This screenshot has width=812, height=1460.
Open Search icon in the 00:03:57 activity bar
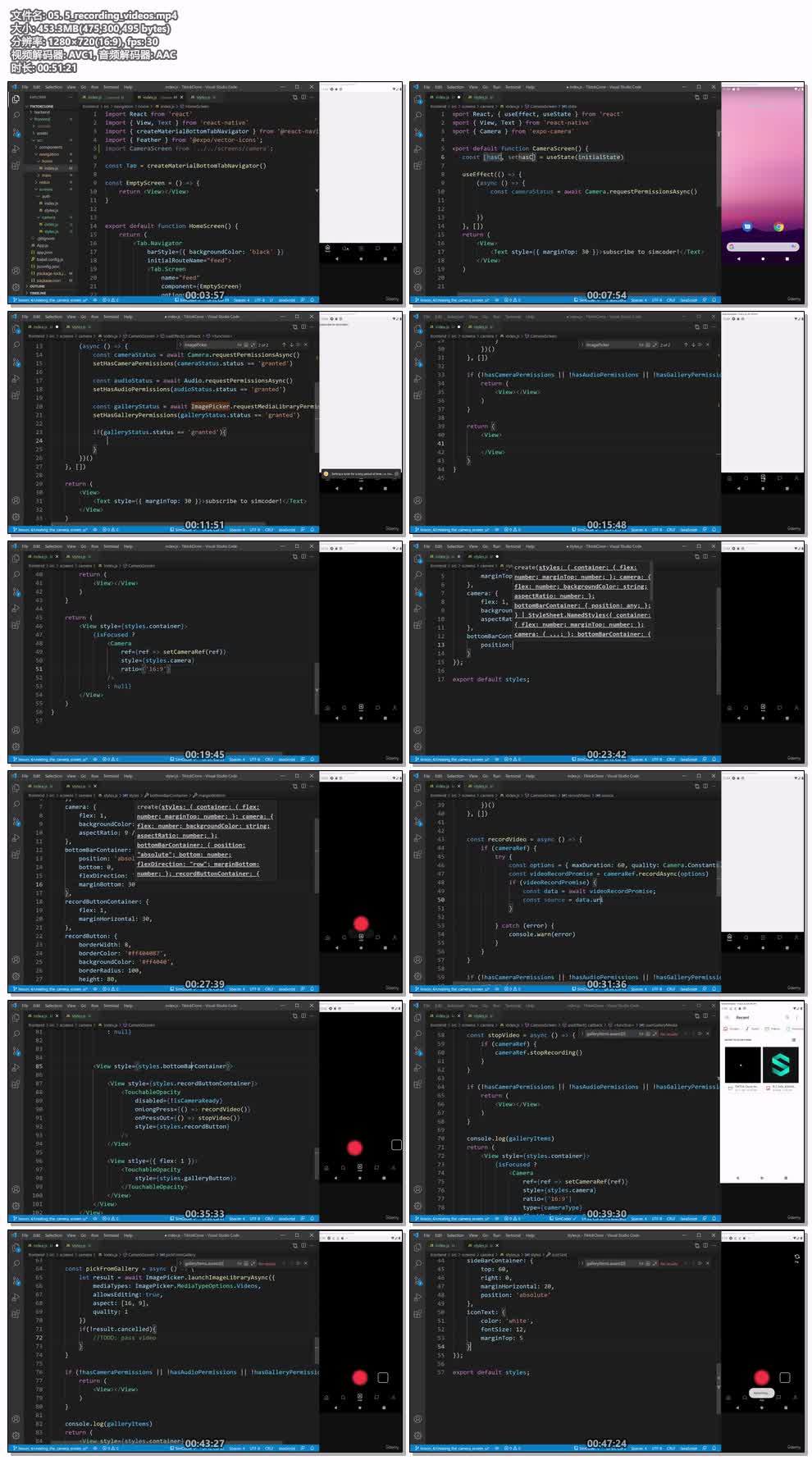(16, 115)
